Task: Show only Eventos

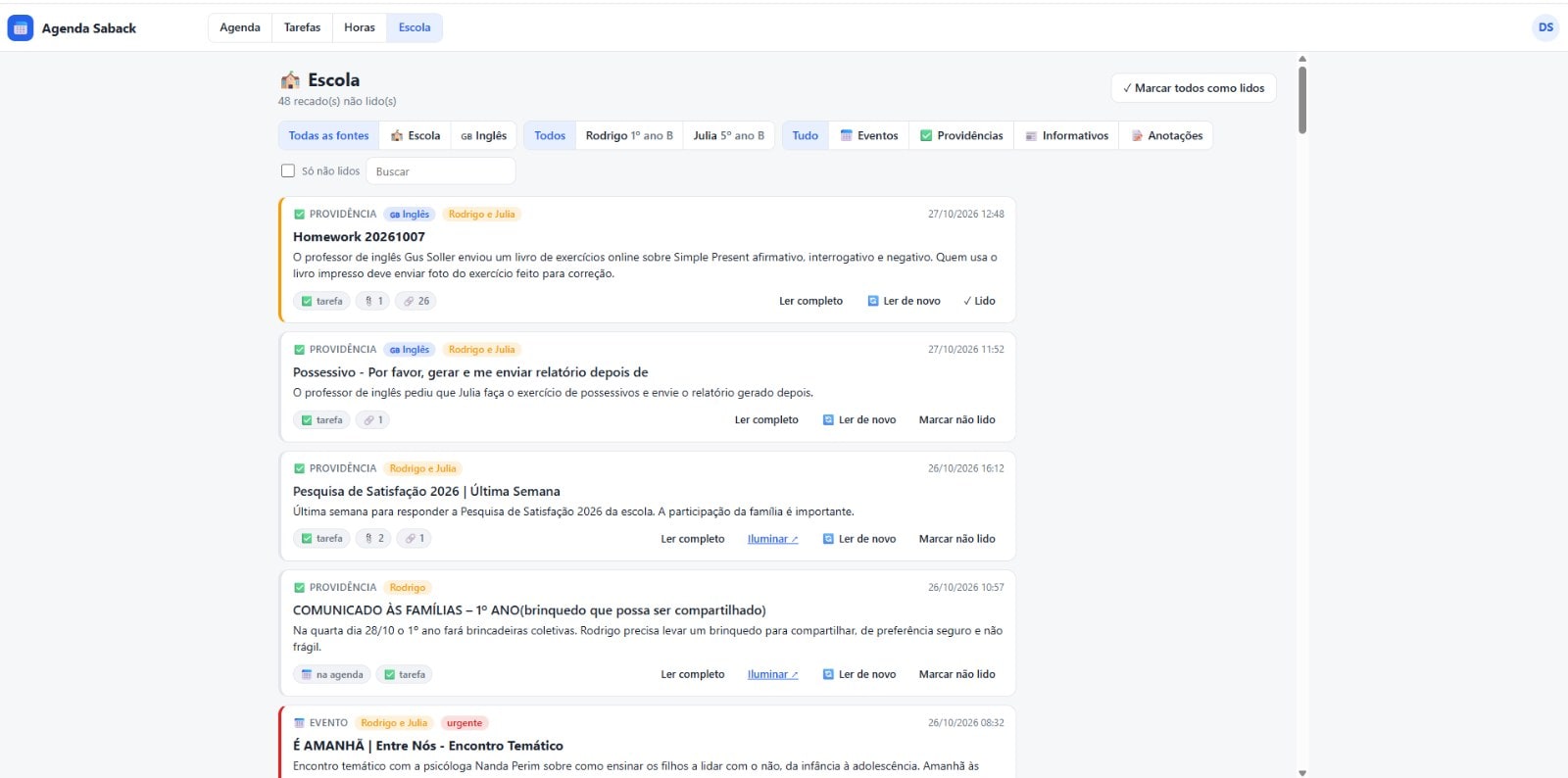Action: pyautogui.click(x=869, y=135)
